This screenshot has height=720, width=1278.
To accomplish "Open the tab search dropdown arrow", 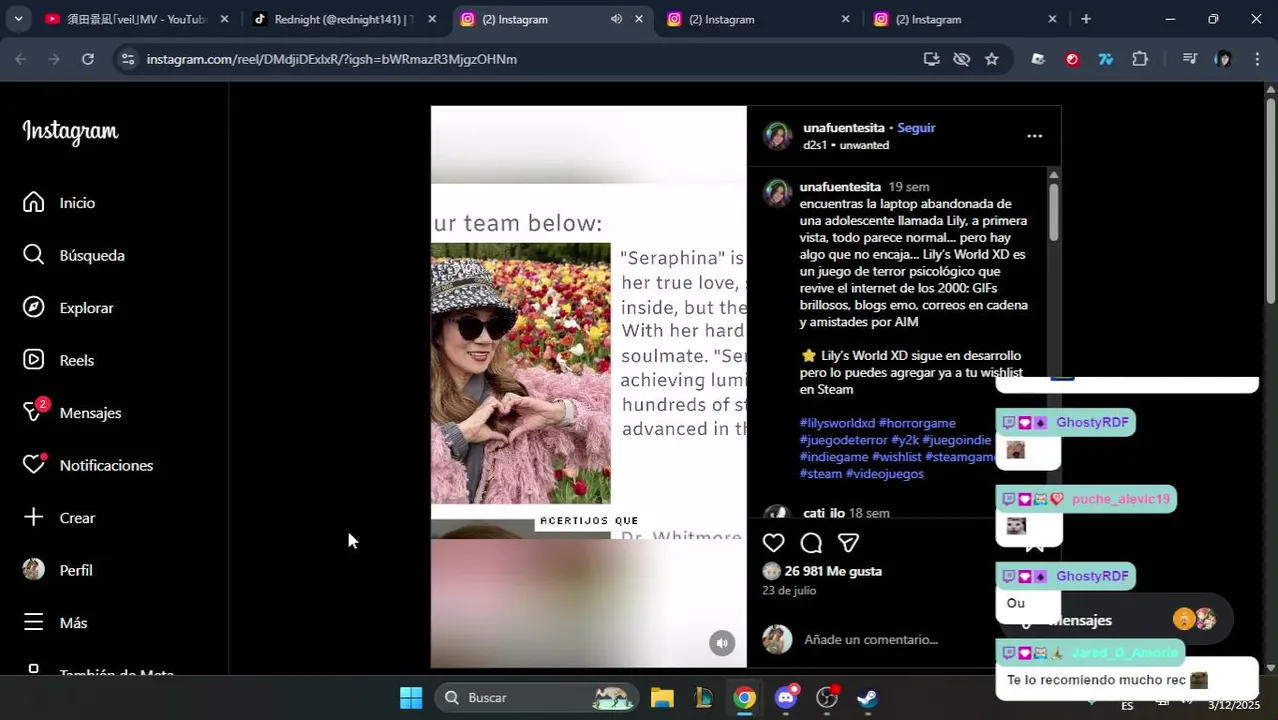I will click(18, 19).
